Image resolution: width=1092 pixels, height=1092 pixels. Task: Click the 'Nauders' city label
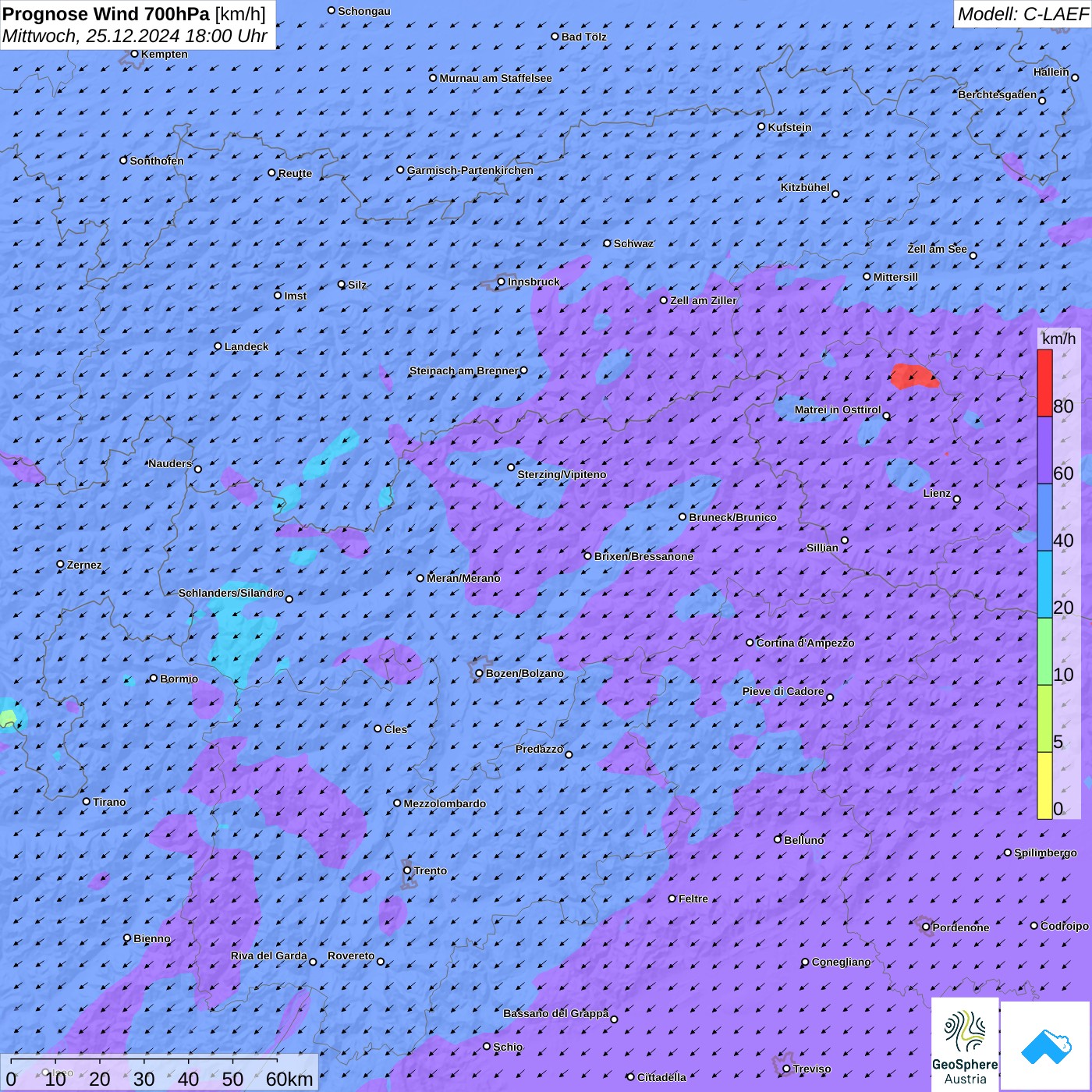tap(170, 463)
